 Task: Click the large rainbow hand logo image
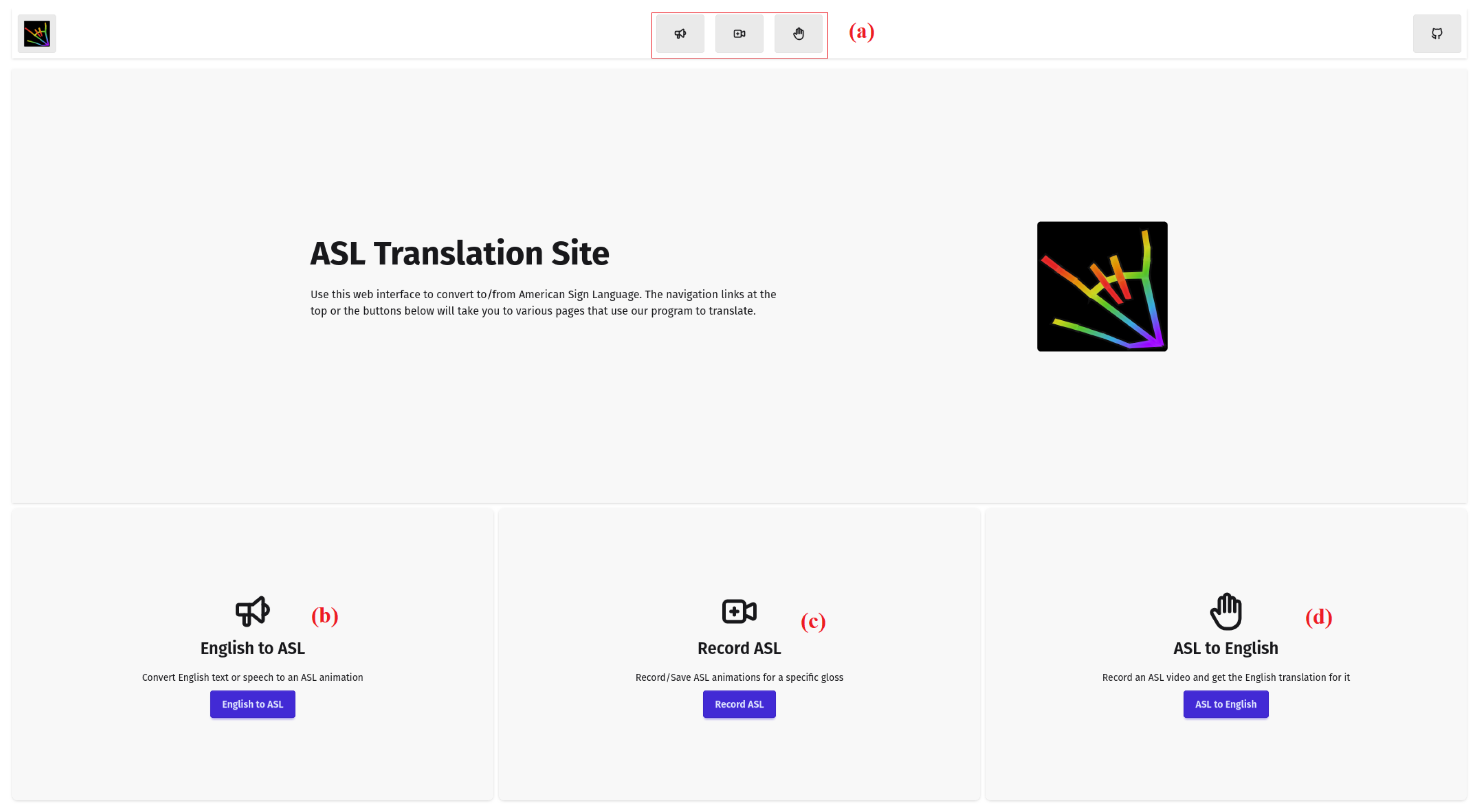click(x=1102, y=286)
